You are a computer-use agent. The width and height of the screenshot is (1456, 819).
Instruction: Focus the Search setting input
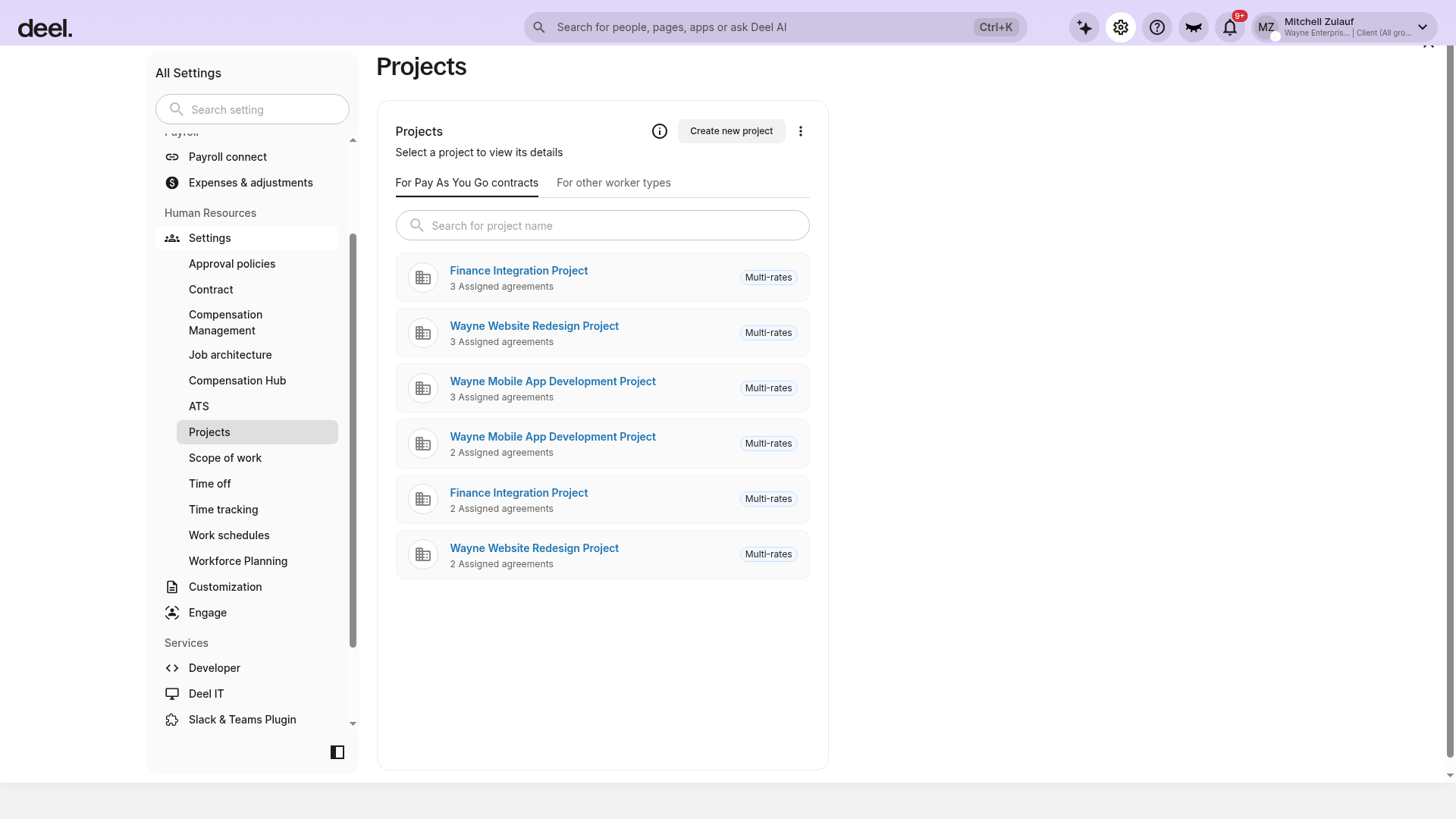coord(253,109)
